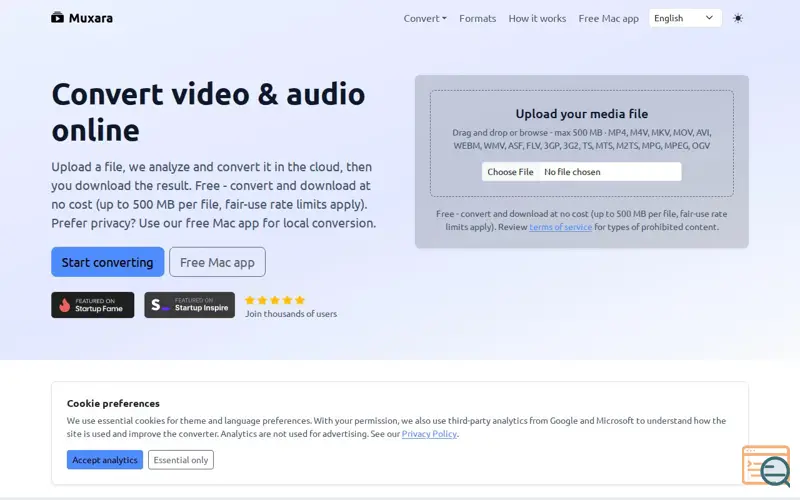Viewport: 800px width, 500px height.
Task: Open the How it works section
Action: [537, 18]
